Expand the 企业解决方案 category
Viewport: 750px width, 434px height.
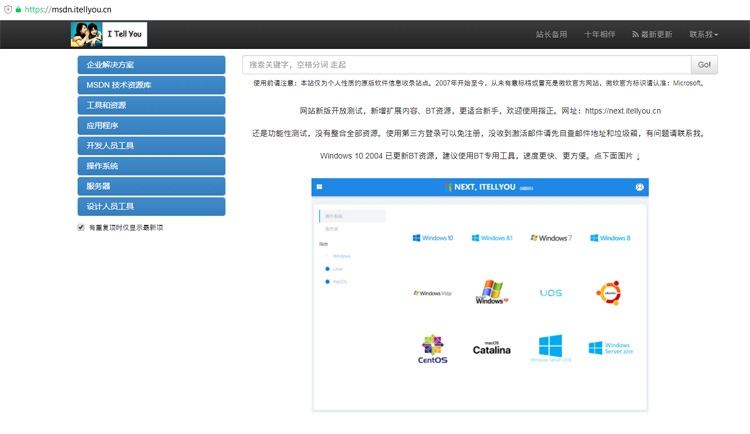(151, 65)
